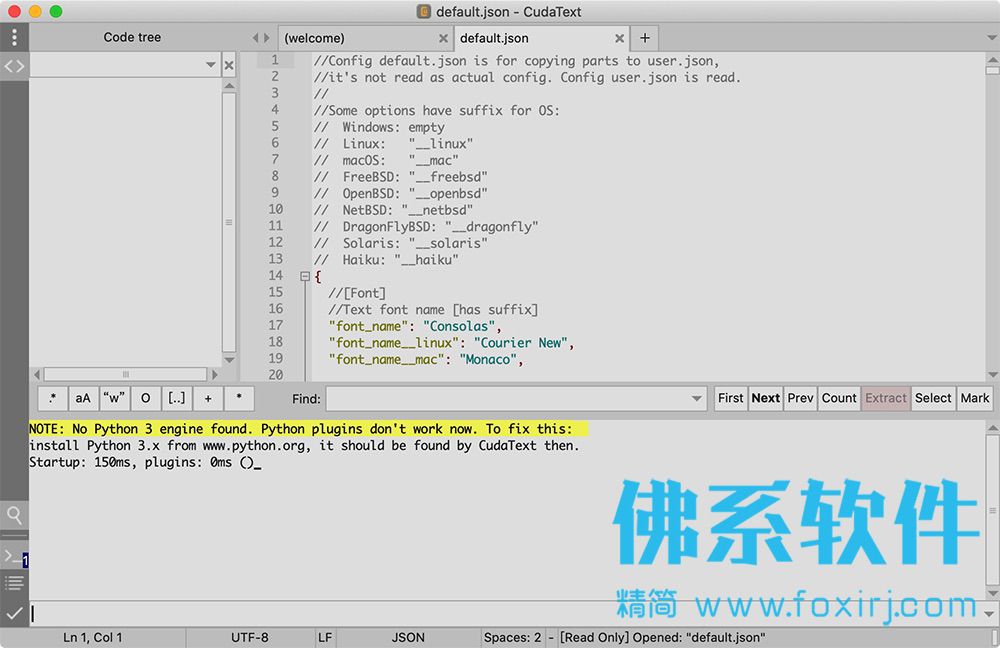The width and height of the screenshot is (1000, 648).
Task: Toggle the asterisk find option
Action: point(239,398)
